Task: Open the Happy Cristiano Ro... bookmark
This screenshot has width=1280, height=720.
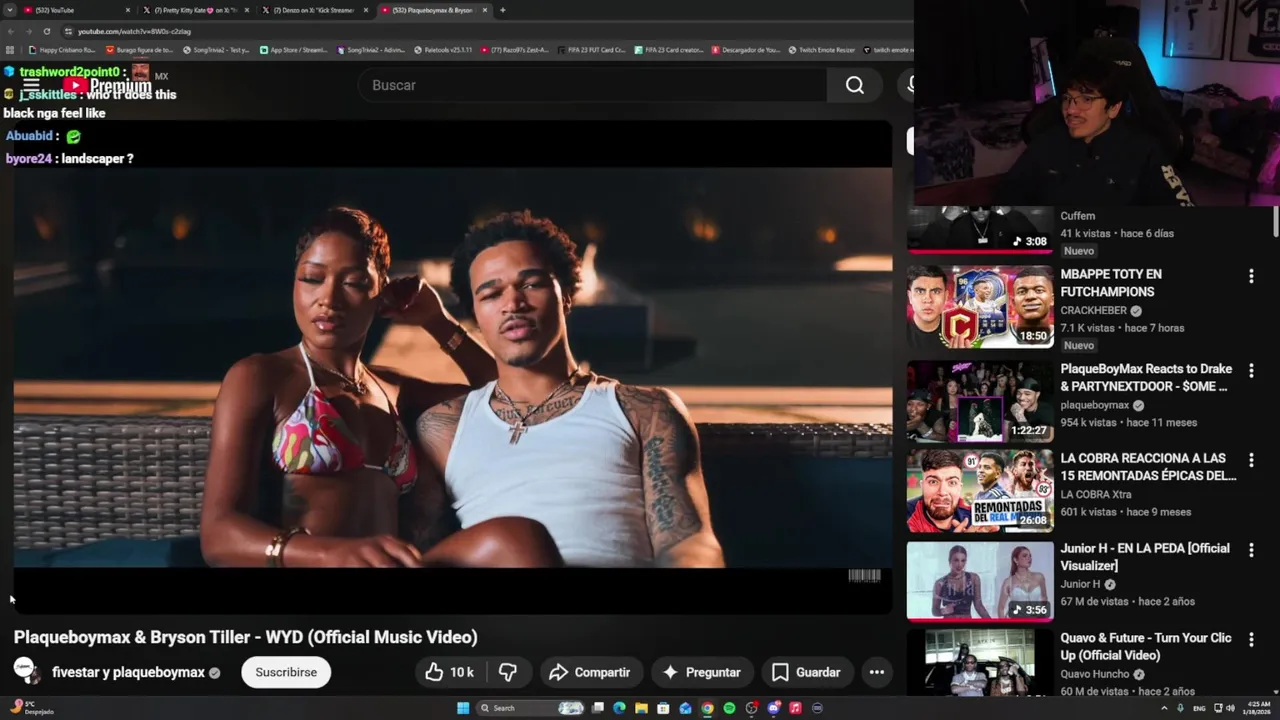Action: (x=62, y=49)
